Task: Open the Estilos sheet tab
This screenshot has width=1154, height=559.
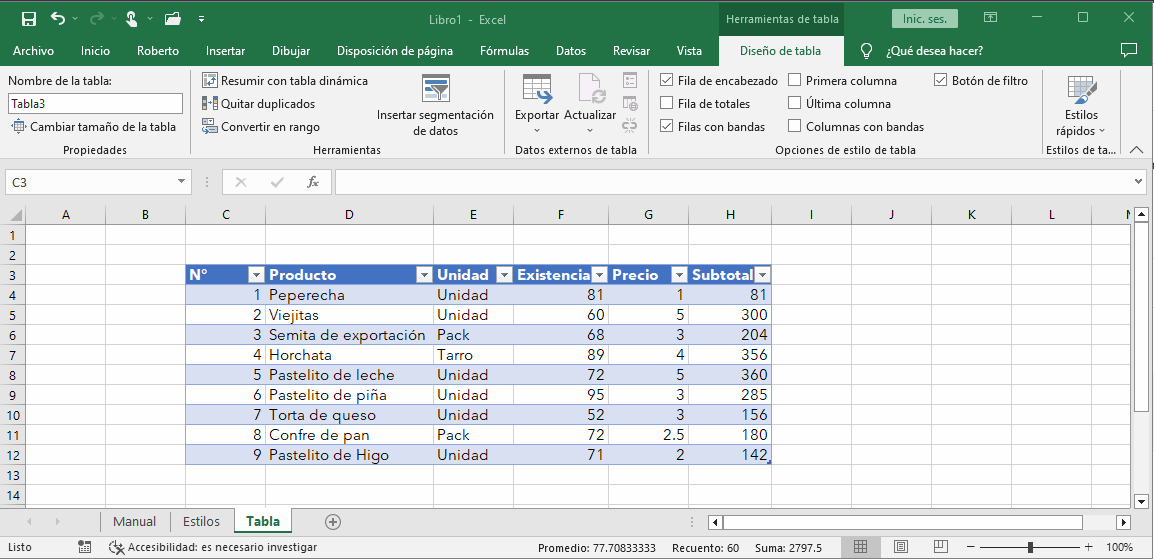Action: (x=202, y=521)
